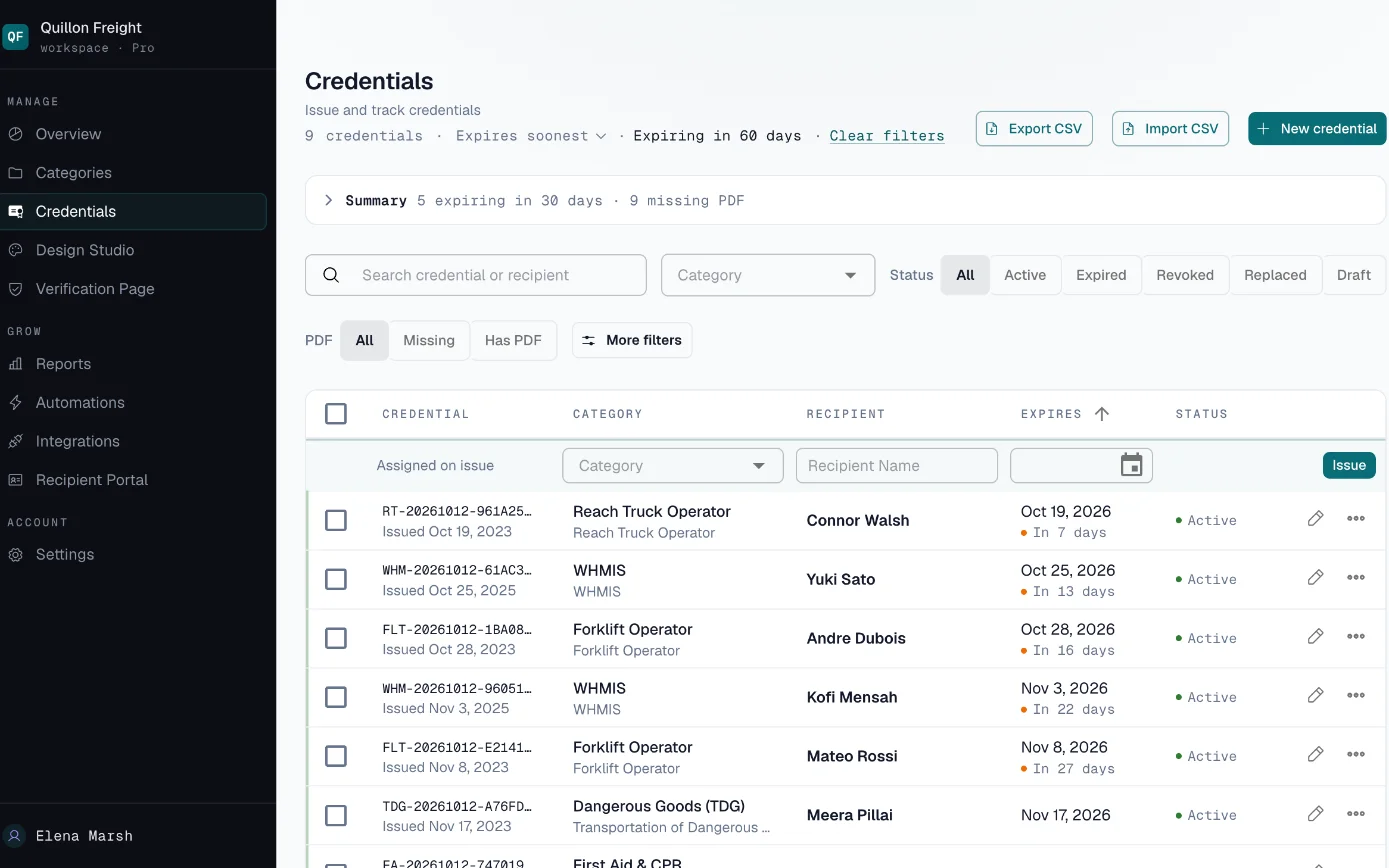The height and width of the screenshot is (868, 1389).
Task: Edit Yuki Sato credential pencil icon
Action: coord(1315,577)
